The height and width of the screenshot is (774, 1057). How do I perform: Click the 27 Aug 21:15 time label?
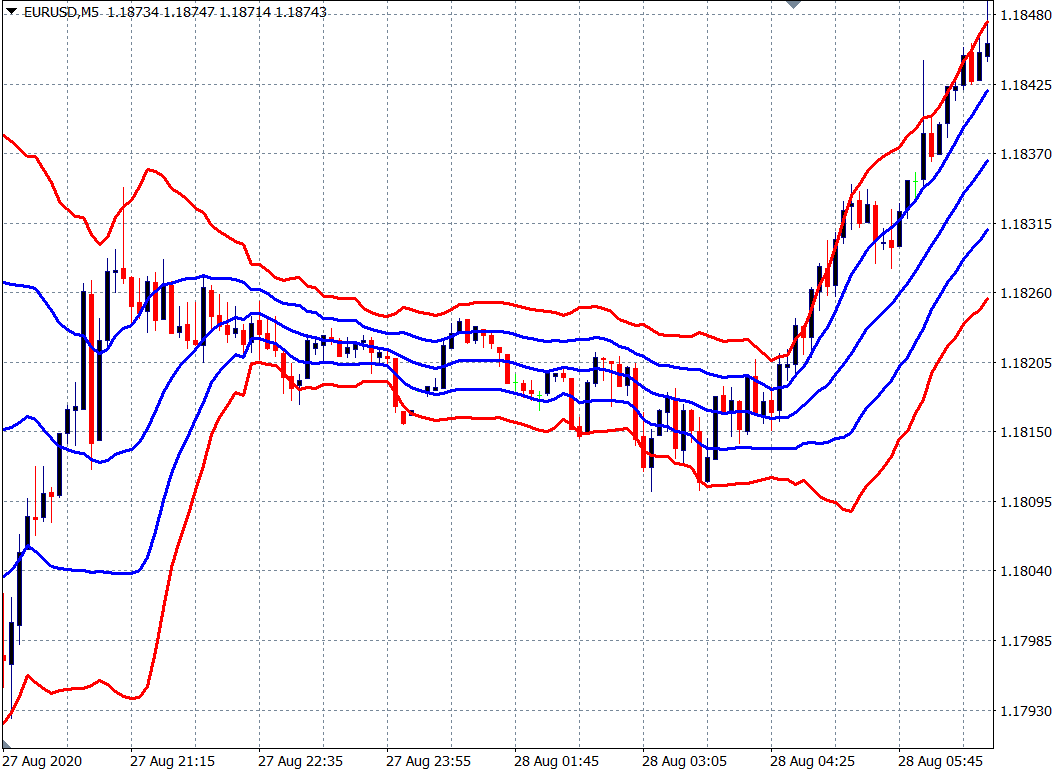point(172,761)
